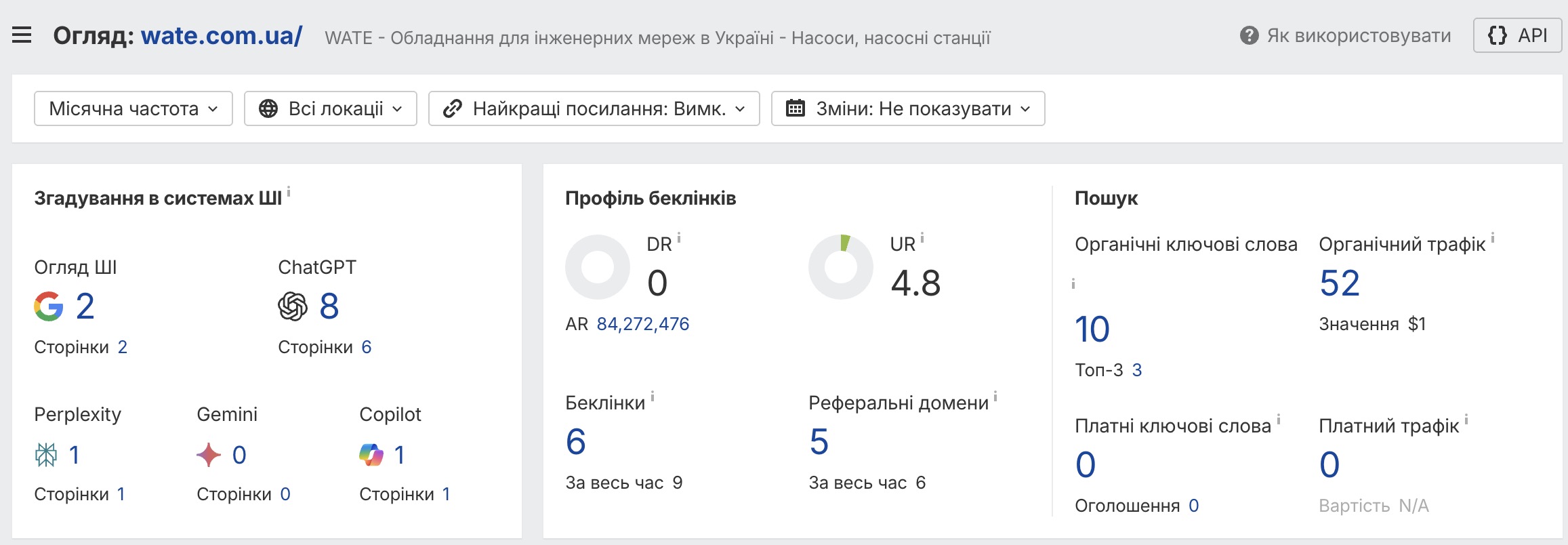Click the question mark help icon
Viewport: 1568px width, 545px height.
coord(1249,35)
